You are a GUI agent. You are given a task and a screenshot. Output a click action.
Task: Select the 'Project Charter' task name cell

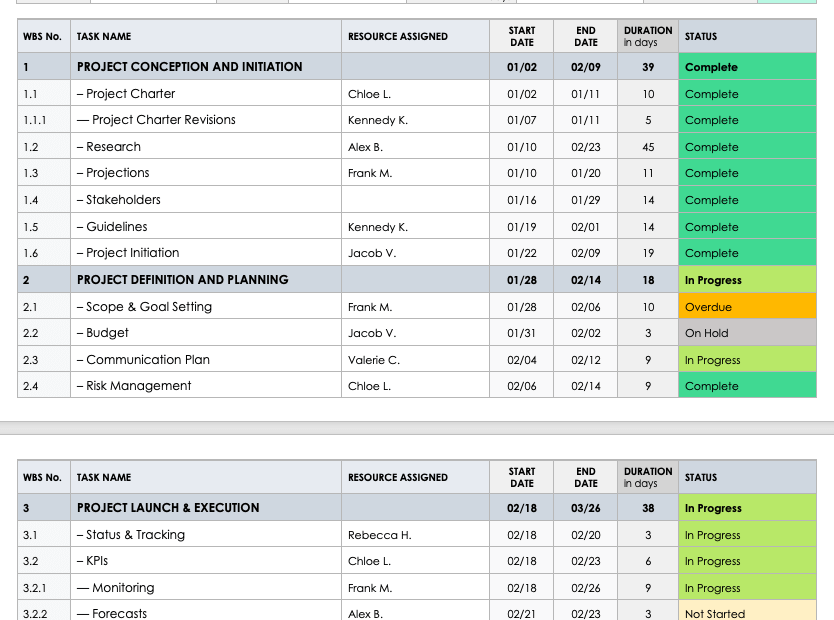coord(206,94)
